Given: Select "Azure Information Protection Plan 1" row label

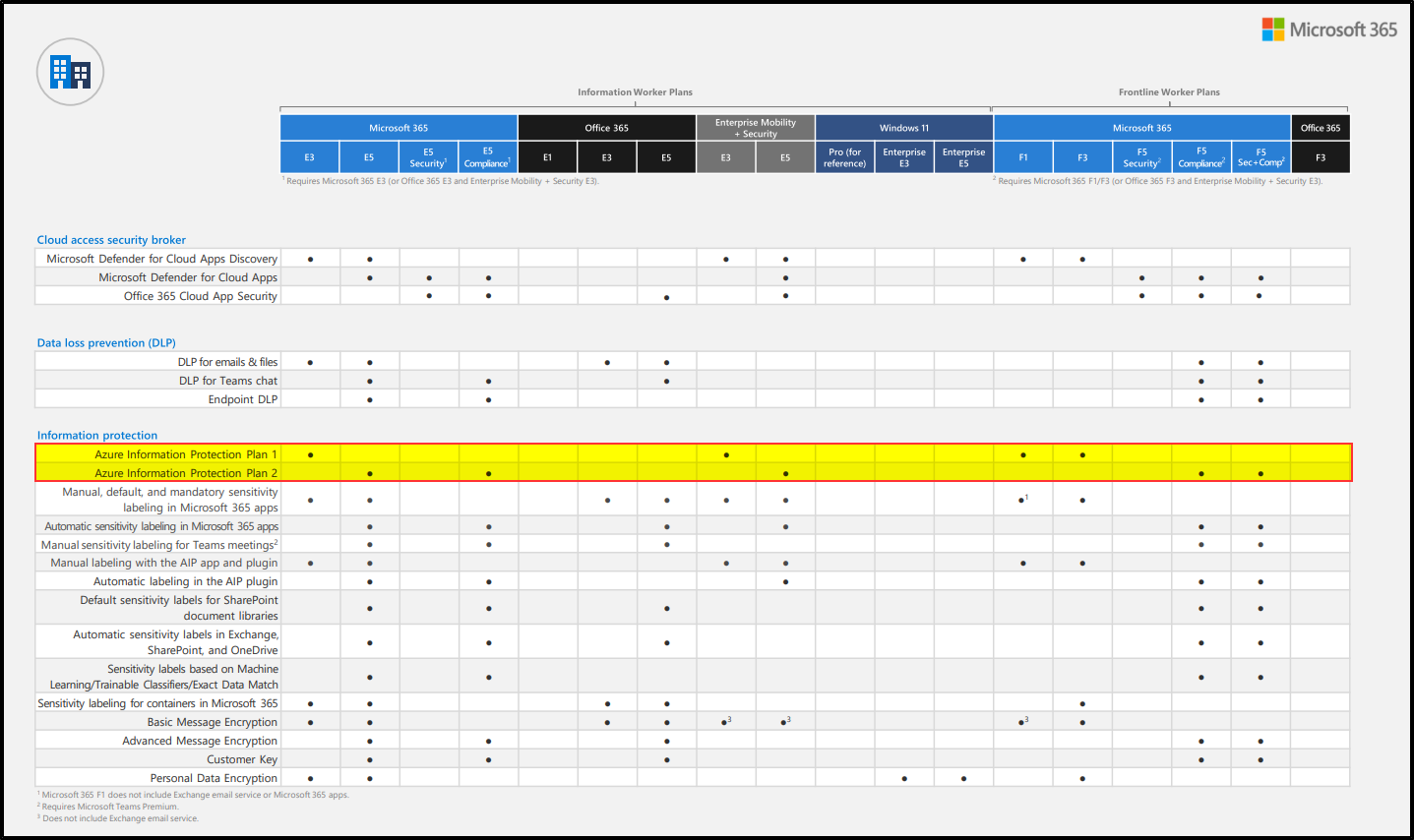Looking at the screenshot, I should pos(186,454).
